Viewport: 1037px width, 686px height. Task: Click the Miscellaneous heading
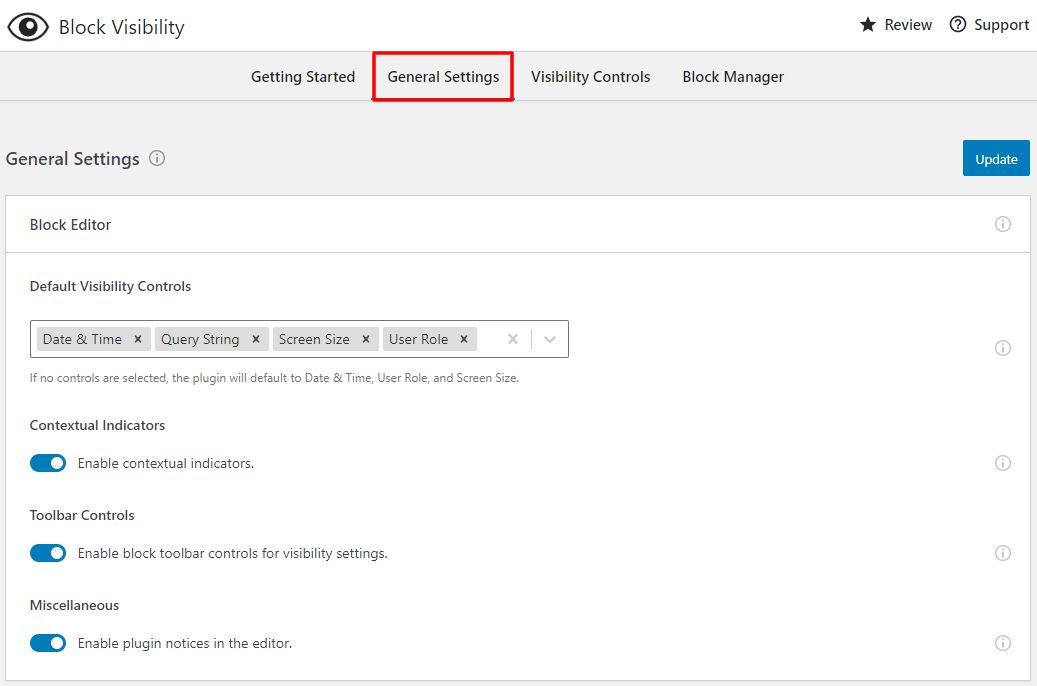pos(75,605)
